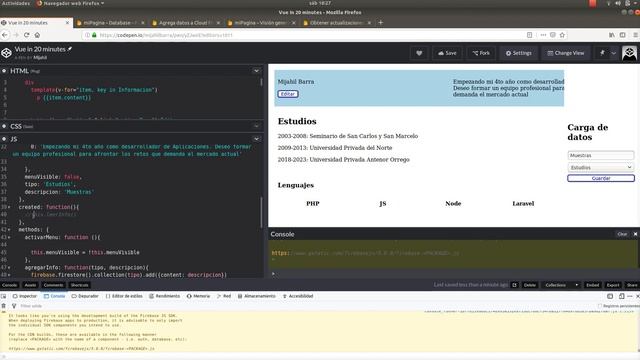Open Navegador web Firefox app menu

click(x=70, y=3)
